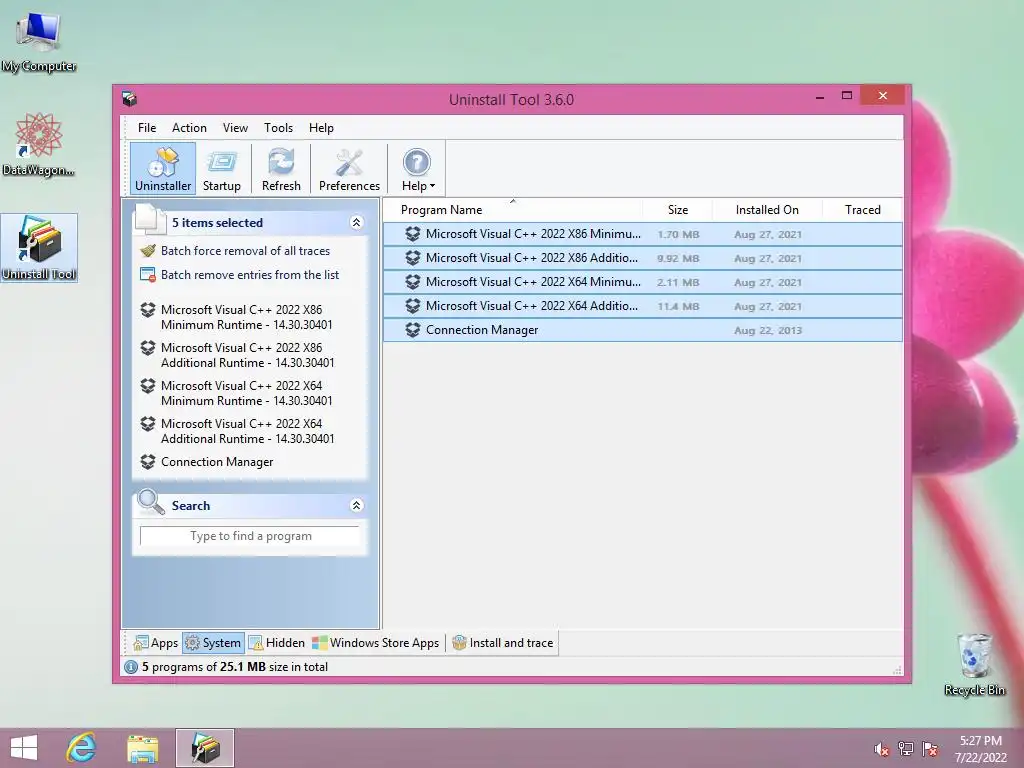
Task: Switch to the System tab
Action: click(x=214, y=643)
